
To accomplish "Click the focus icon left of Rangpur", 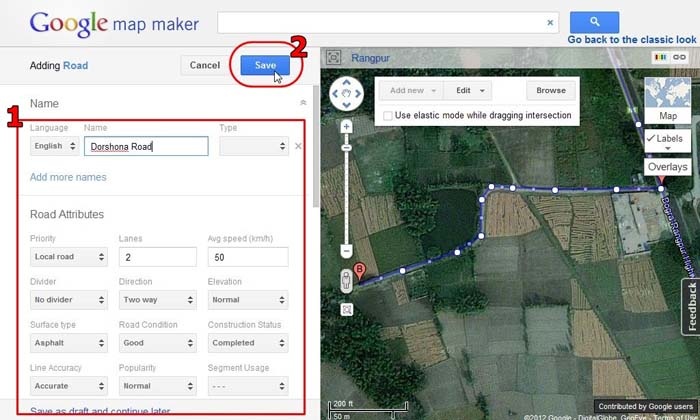I will coord(333,58).
